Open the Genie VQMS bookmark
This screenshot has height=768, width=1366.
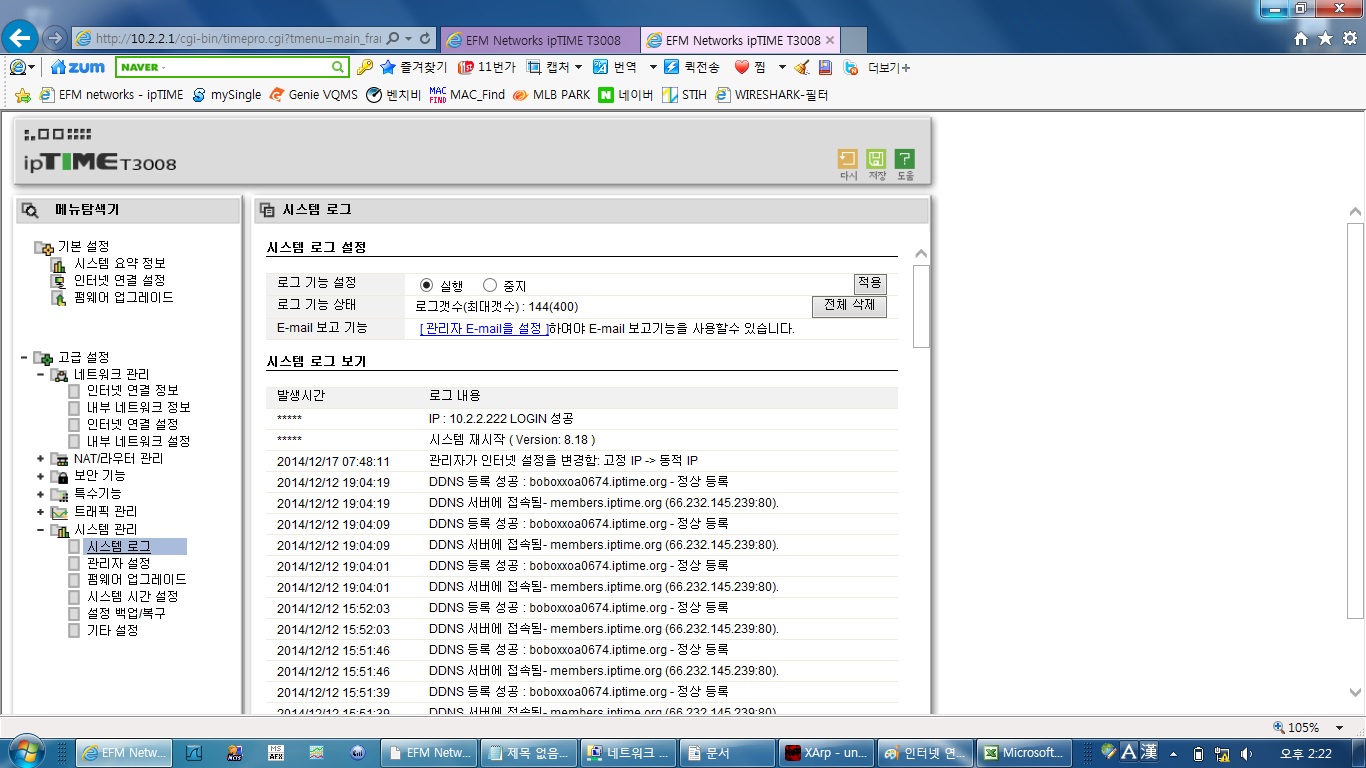[x=313, y=95]
